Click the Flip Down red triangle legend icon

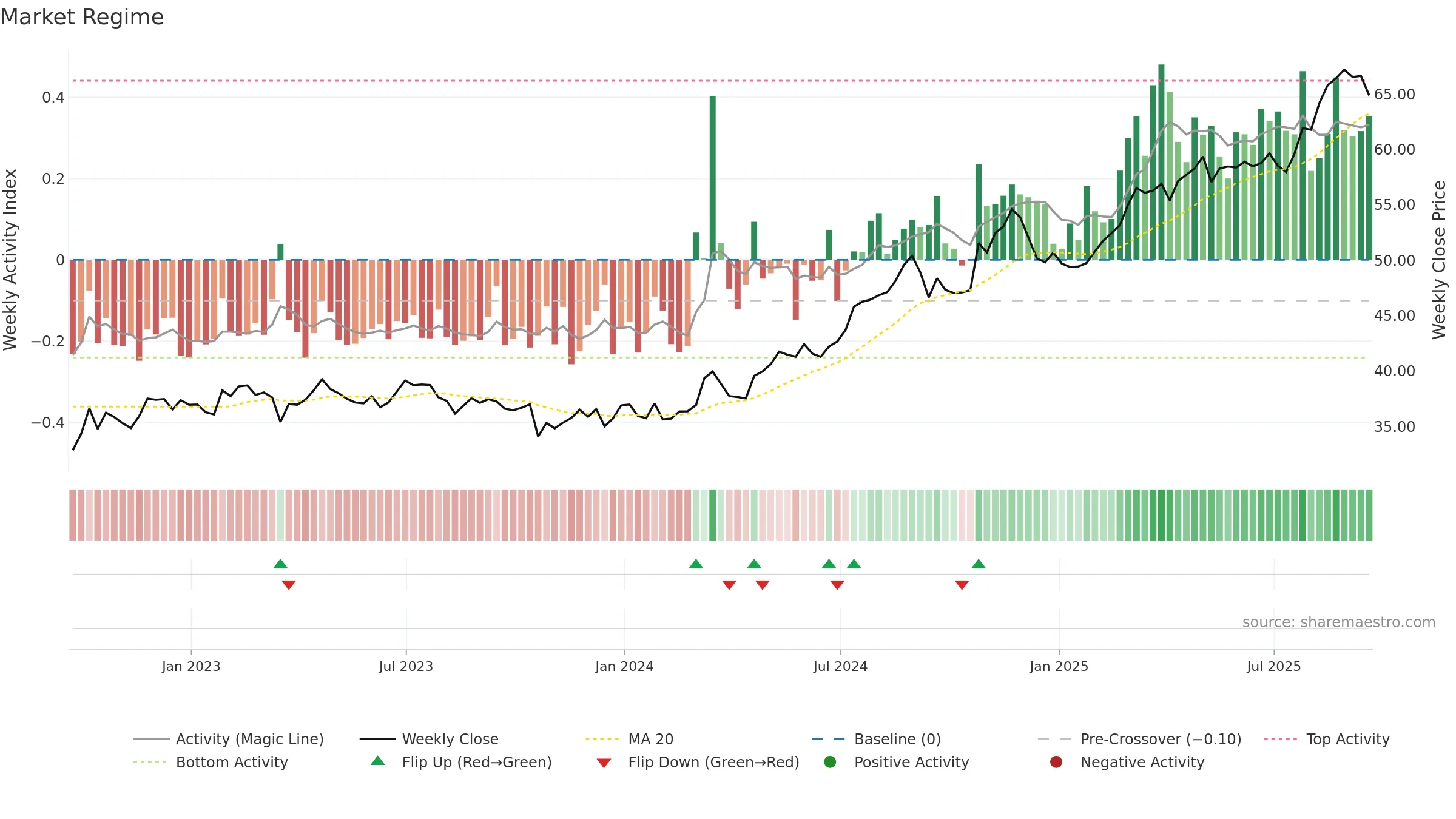(x=604, y=763)
